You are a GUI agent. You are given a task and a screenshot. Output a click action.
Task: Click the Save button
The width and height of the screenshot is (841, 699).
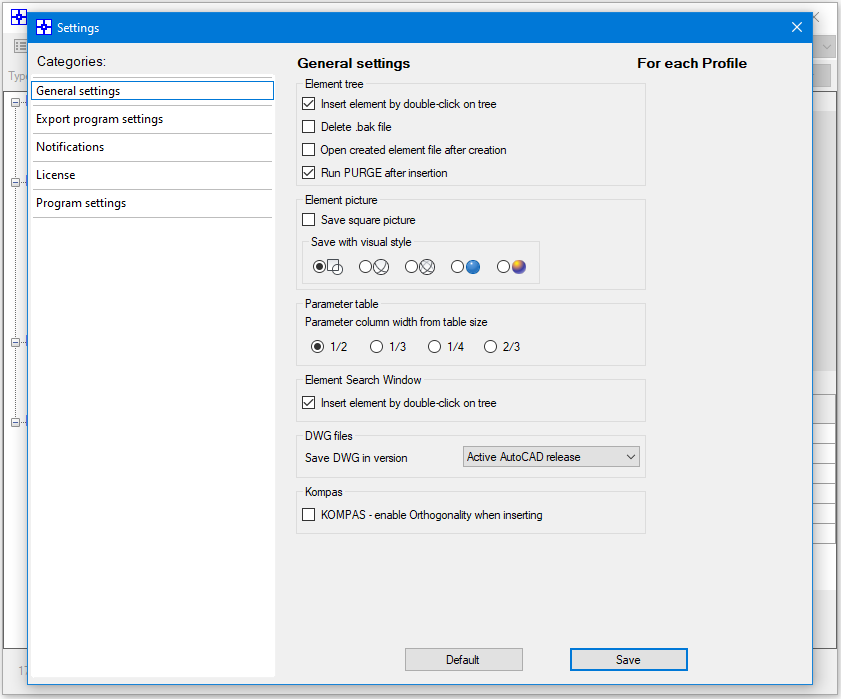point(629,659)
